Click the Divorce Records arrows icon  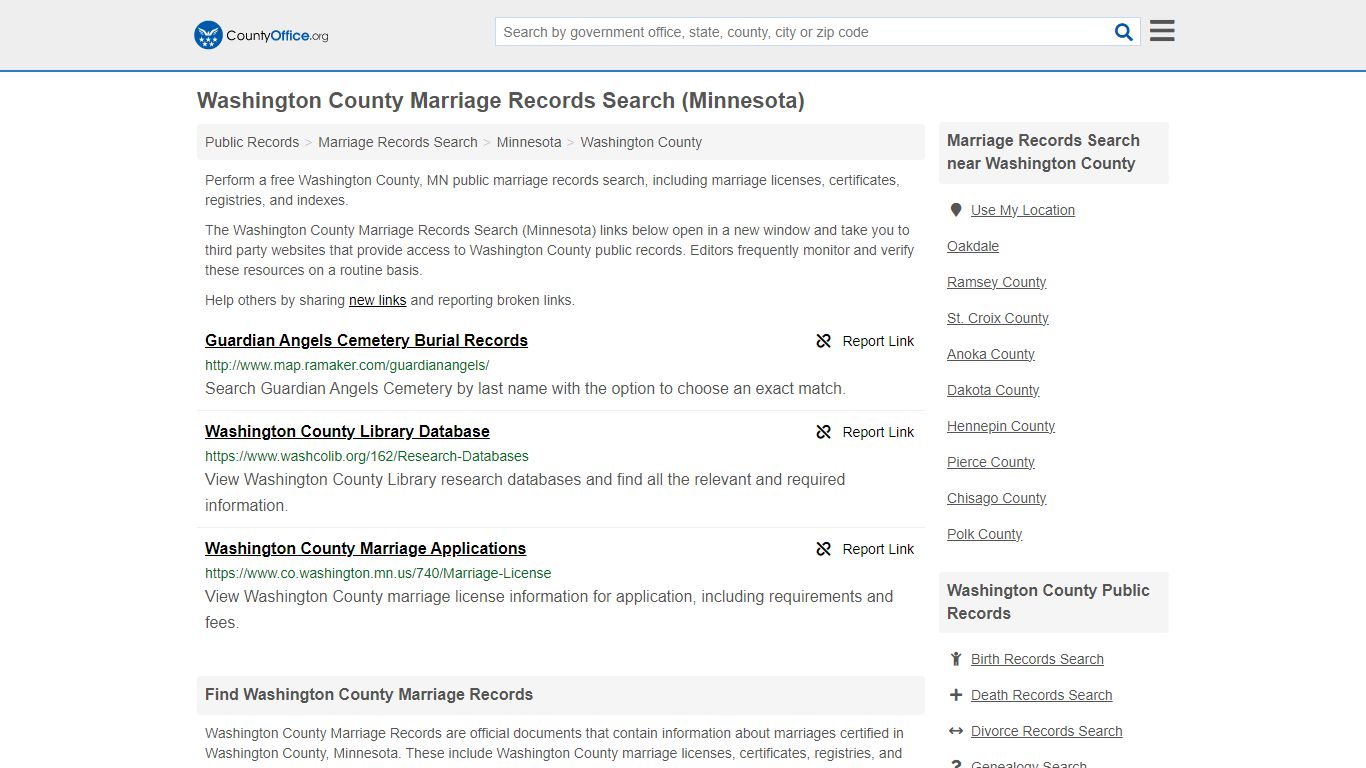(955, 731)
